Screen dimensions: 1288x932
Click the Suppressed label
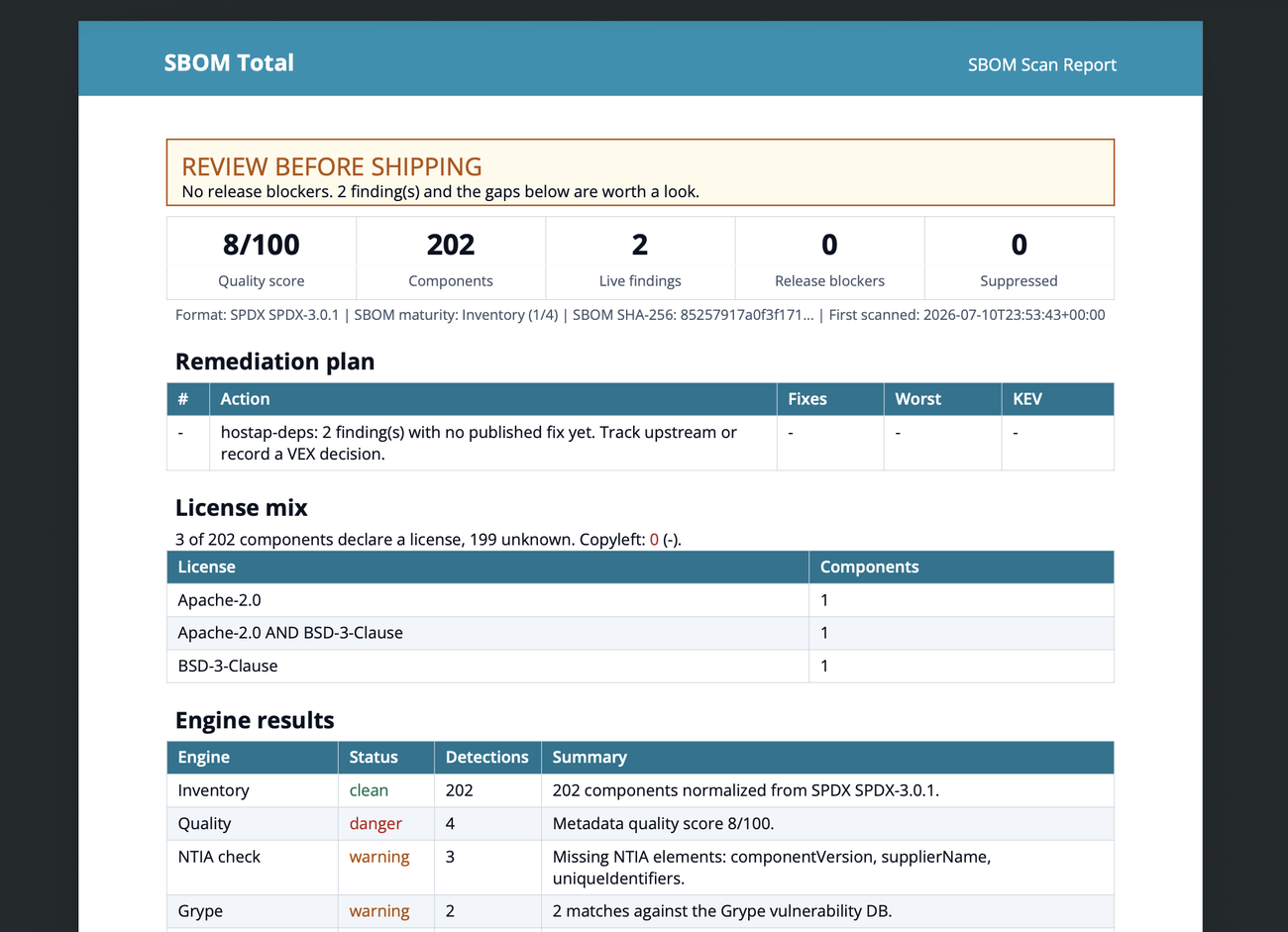click(1019, 281)
